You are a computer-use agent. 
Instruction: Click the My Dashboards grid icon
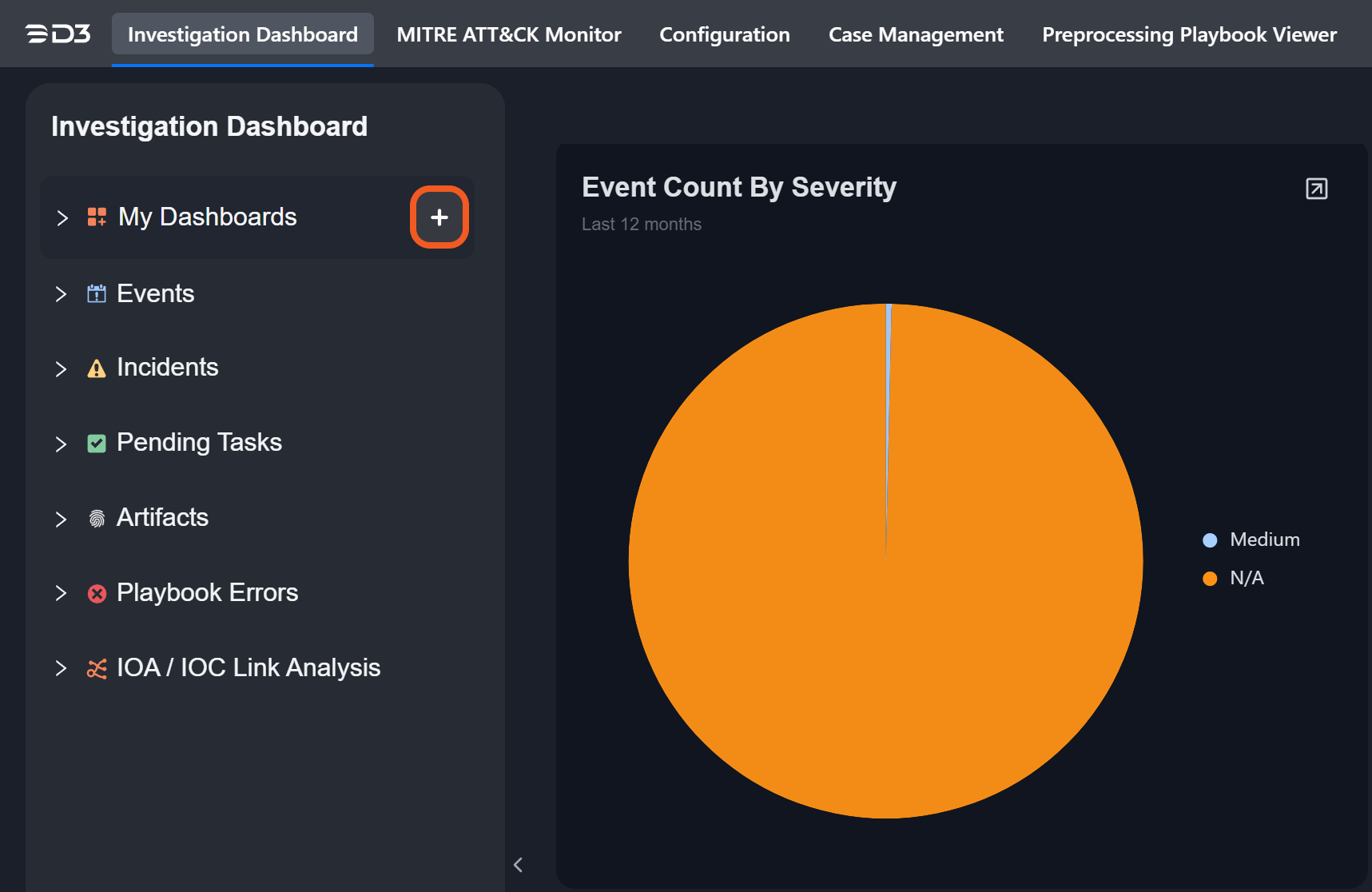coord(97,217)
